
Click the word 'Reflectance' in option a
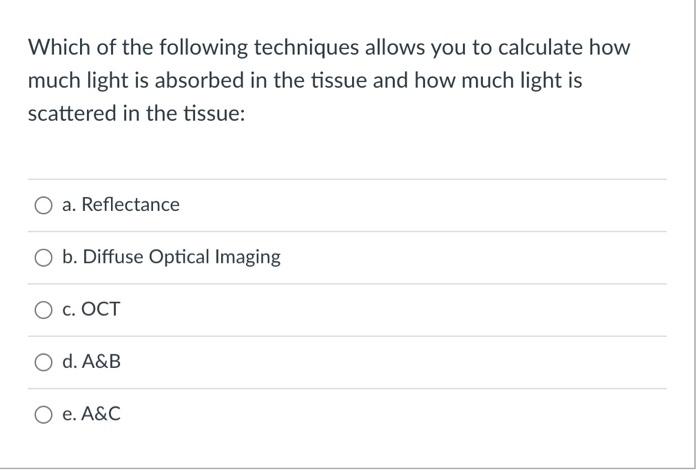(x=130, y=205)
